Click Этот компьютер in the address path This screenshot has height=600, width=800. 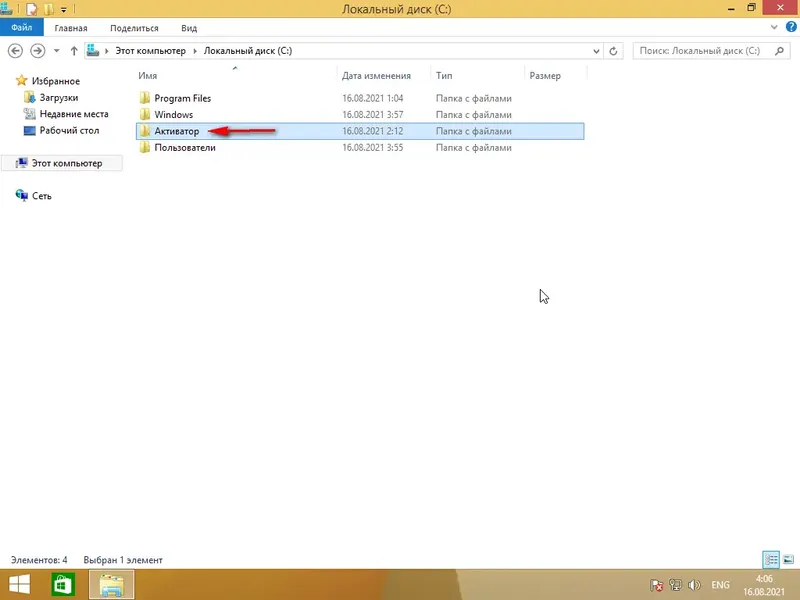[151, 51]
